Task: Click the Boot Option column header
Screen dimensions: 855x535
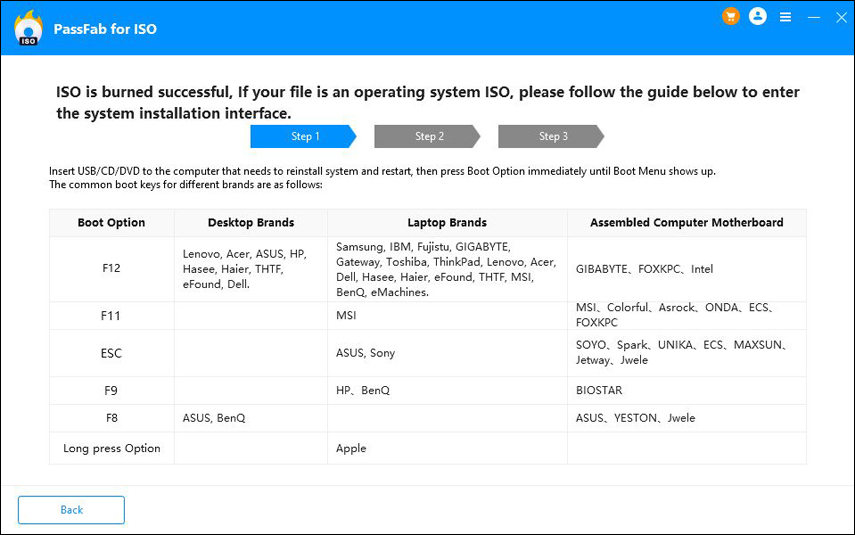Action: [112, 223]
